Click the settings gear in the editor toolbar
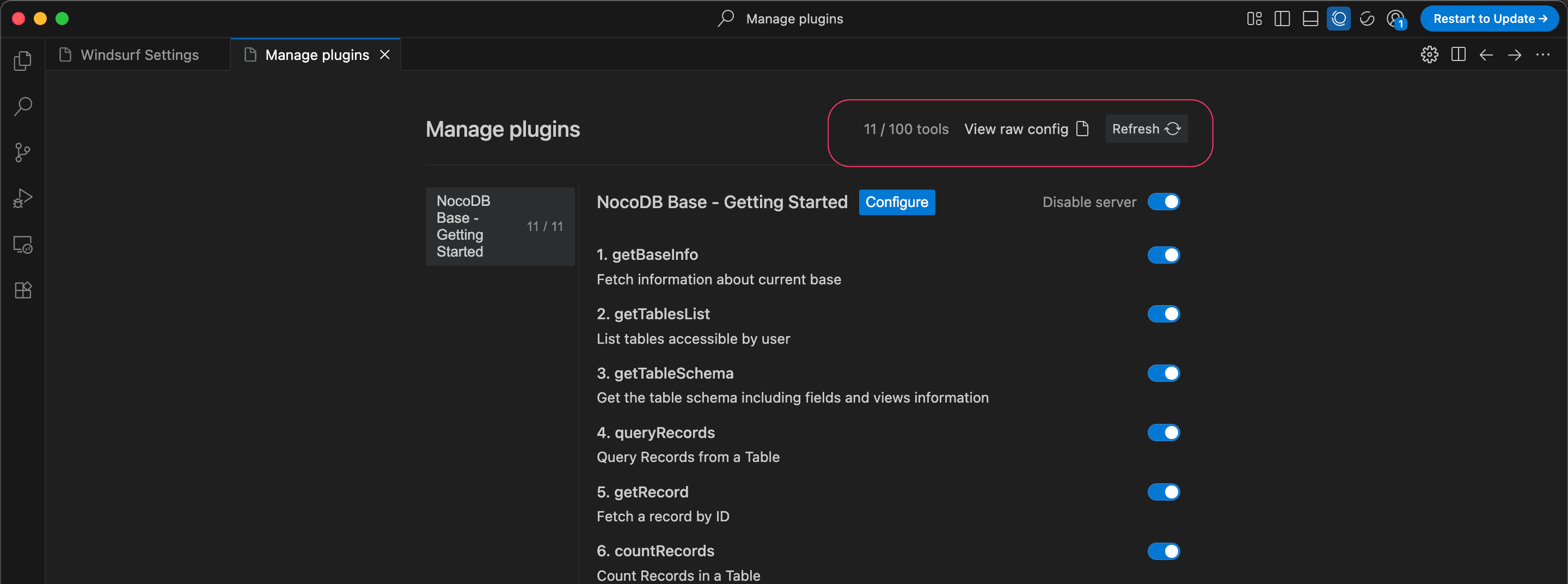Screen dimensions: 1568x584 [1429, 55]
